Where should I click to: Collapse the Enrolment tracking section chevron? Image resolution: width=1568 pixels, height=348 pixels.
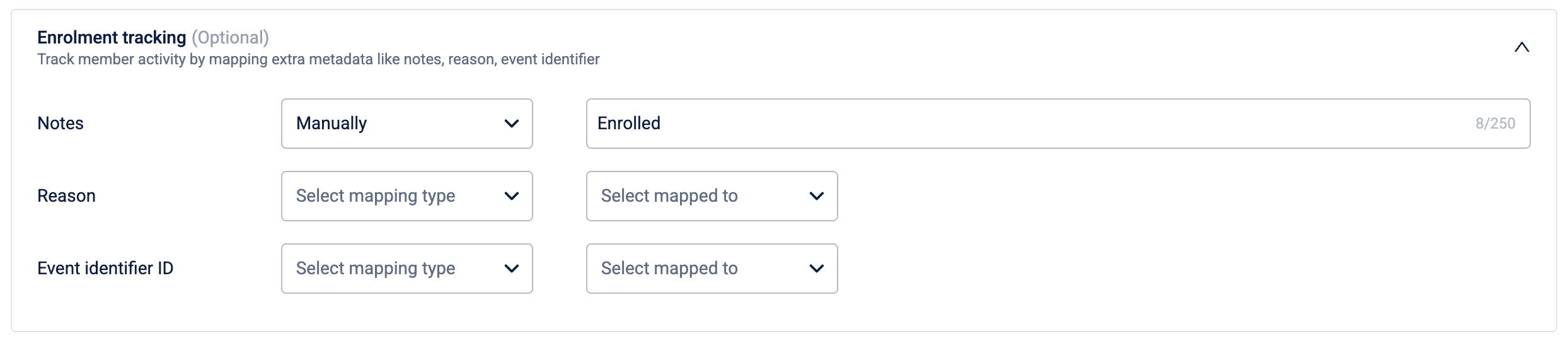[x=1521, y=47]
